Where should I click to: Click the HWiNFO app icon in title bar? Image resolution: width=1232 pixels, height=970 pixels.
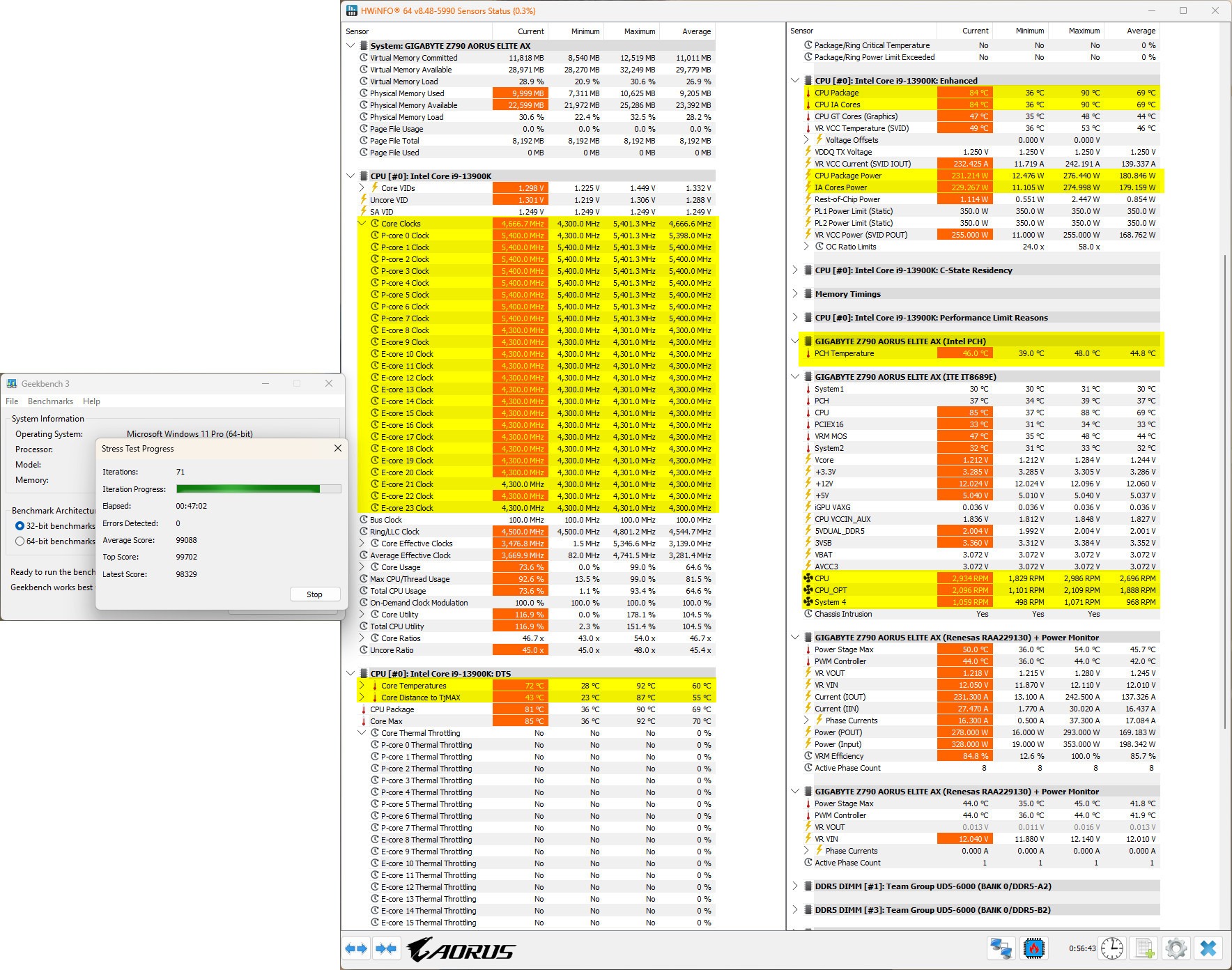[x=352, y=10]
